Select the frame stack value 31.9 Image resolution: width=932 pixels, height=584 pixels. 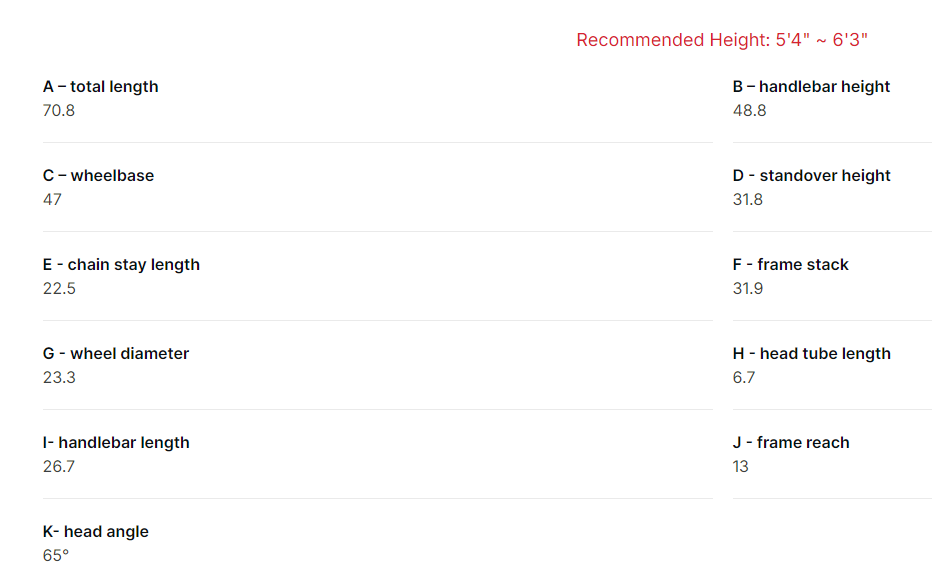[747, 289]
